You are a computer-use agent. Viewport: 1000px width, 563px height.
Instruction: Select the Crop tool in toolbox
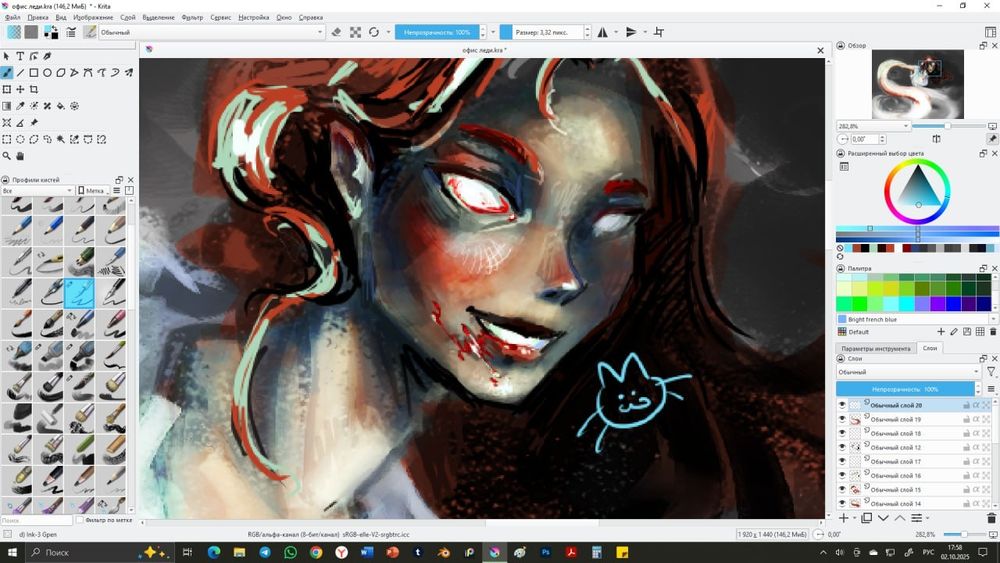34,89
